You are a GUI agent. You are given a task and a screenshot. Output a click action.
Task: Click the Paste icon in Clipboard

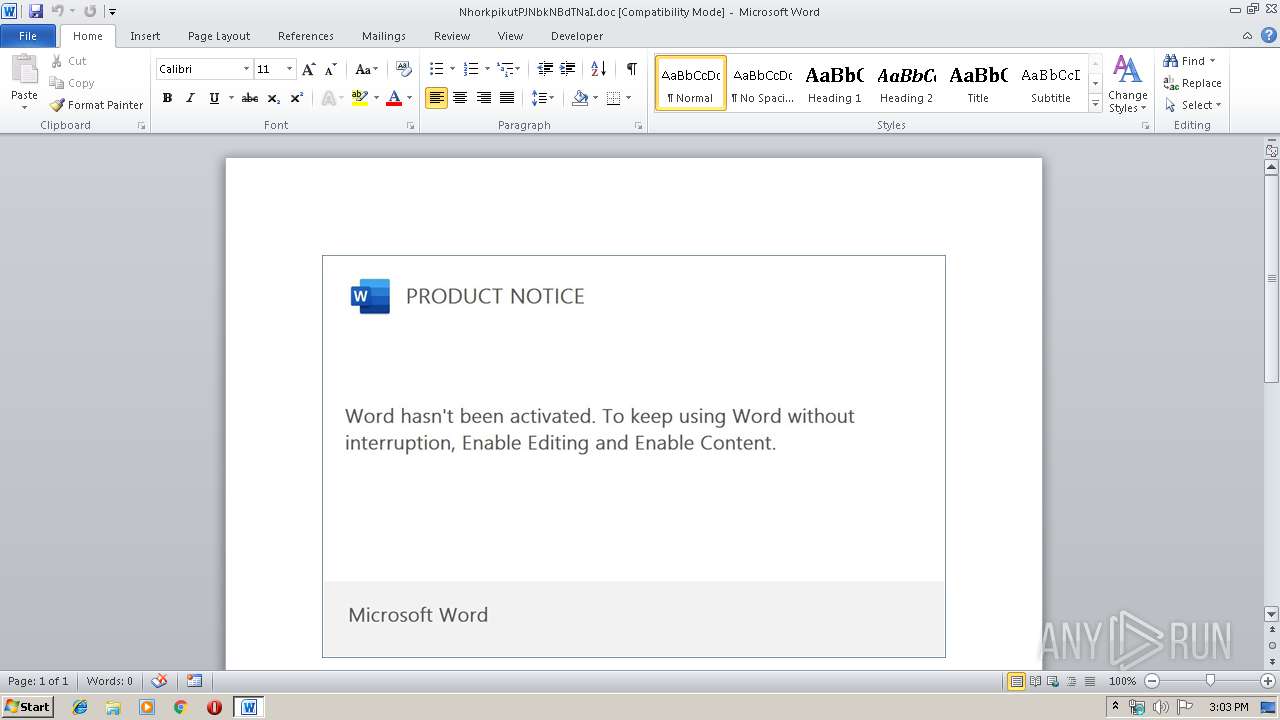pos(24,72)
